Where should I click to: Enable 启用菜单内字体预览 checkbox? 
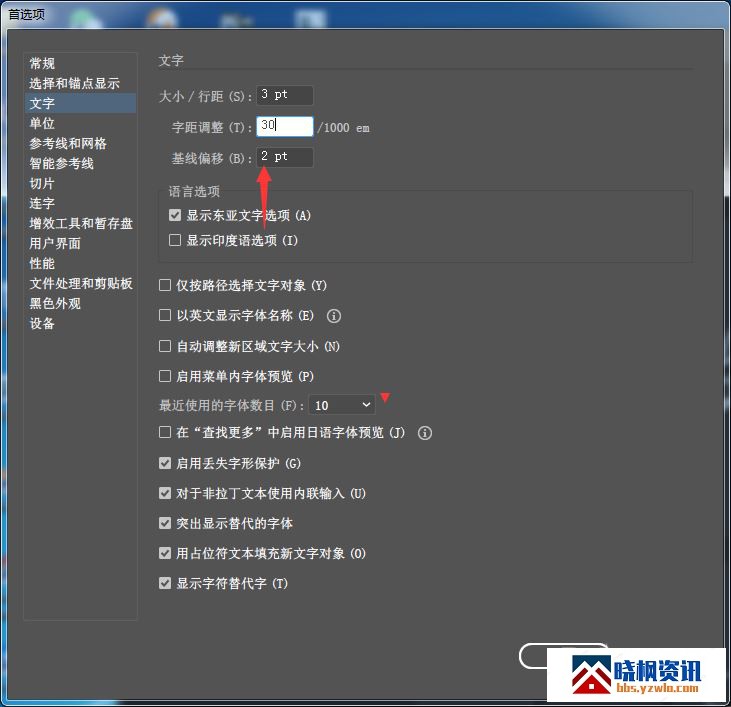[165, 376]
